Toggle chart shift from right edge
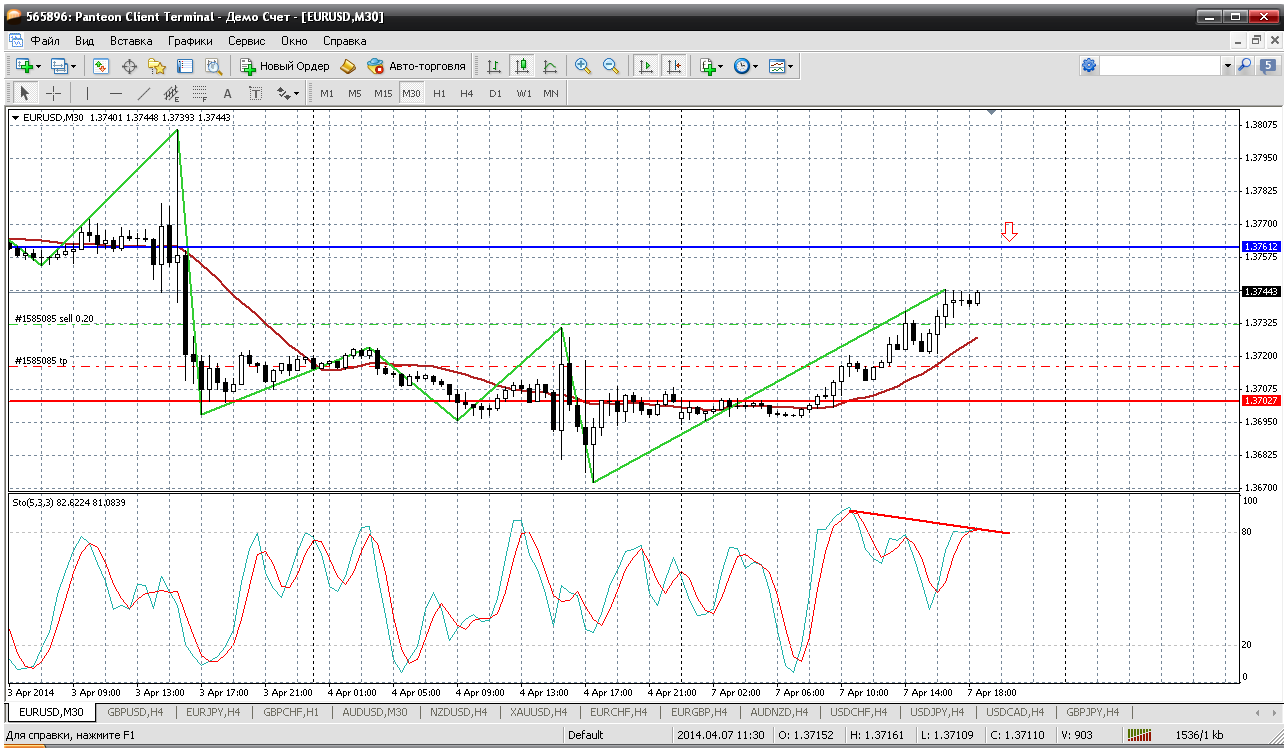The width and height of the screenshot is (1288, 748). tap(674, 66)
